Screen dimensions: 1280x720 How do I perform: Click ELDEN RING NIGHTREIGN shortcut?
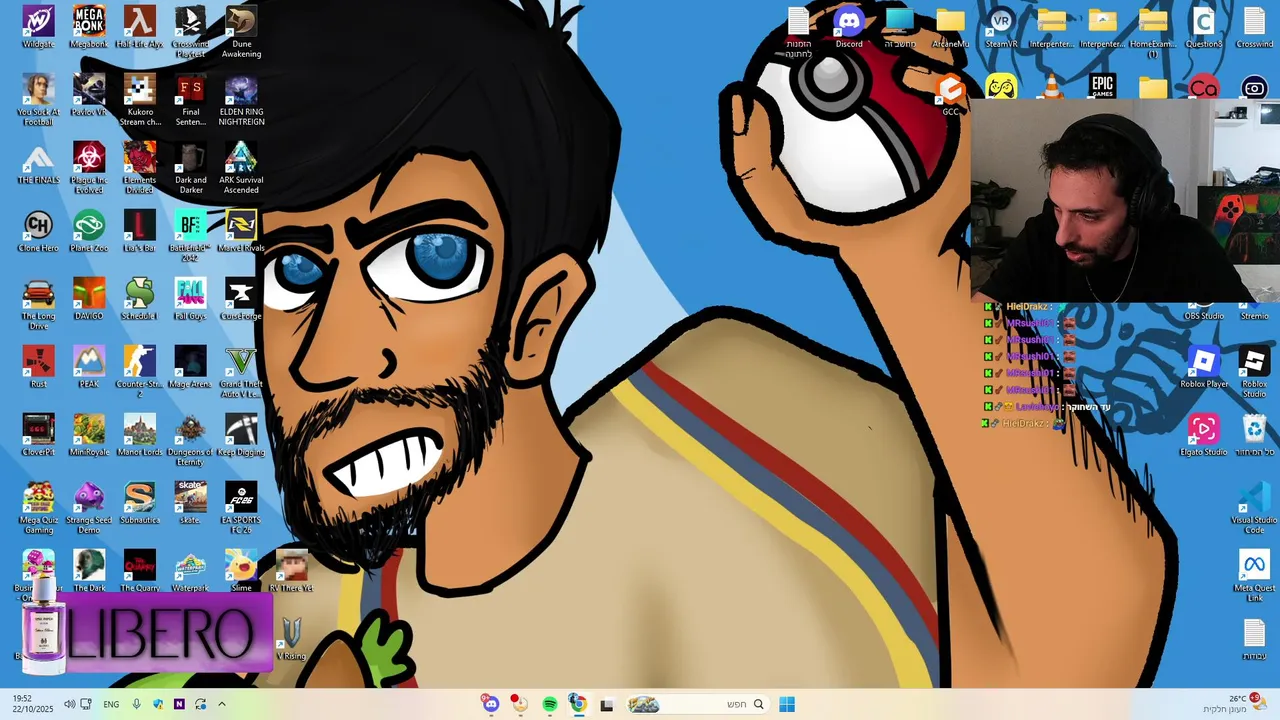241,100
